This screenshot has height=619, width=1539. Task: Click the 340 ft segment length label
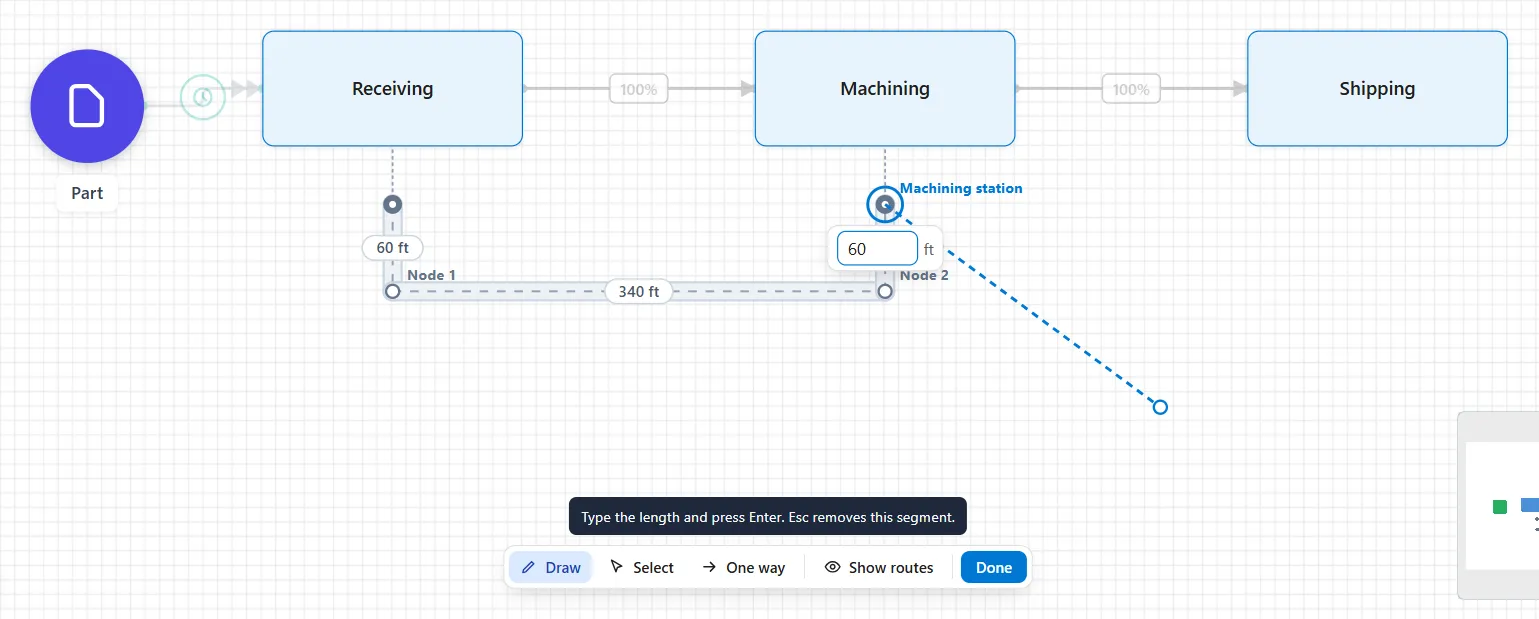[x=638, y=291]
